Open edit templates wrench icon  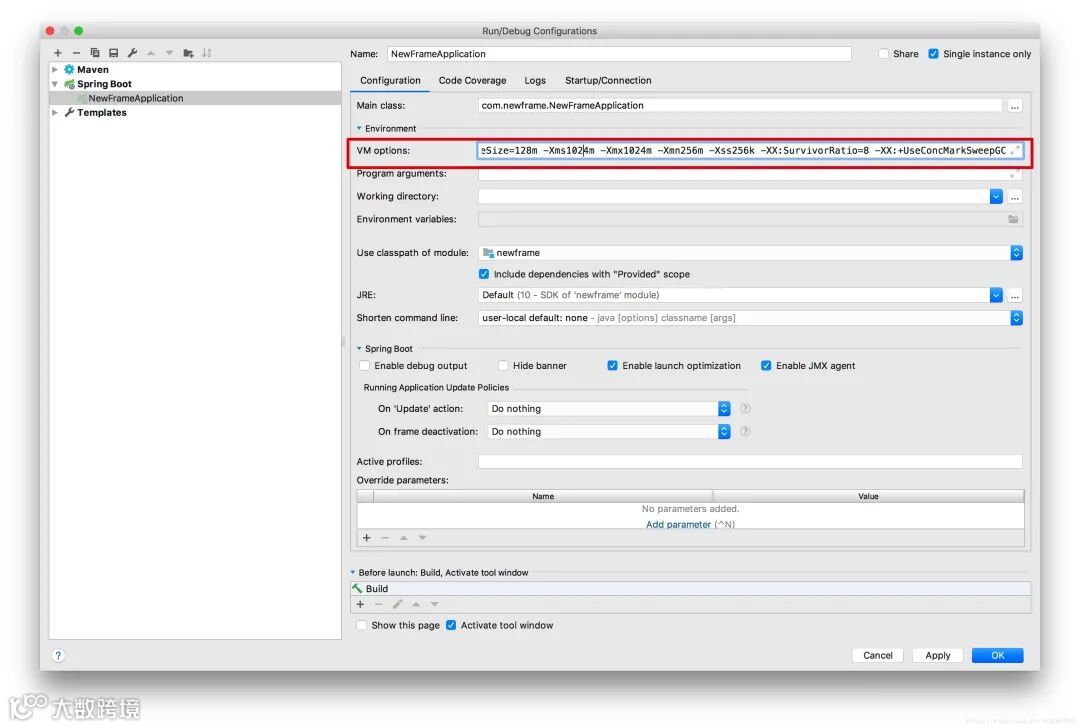(132, 53)
